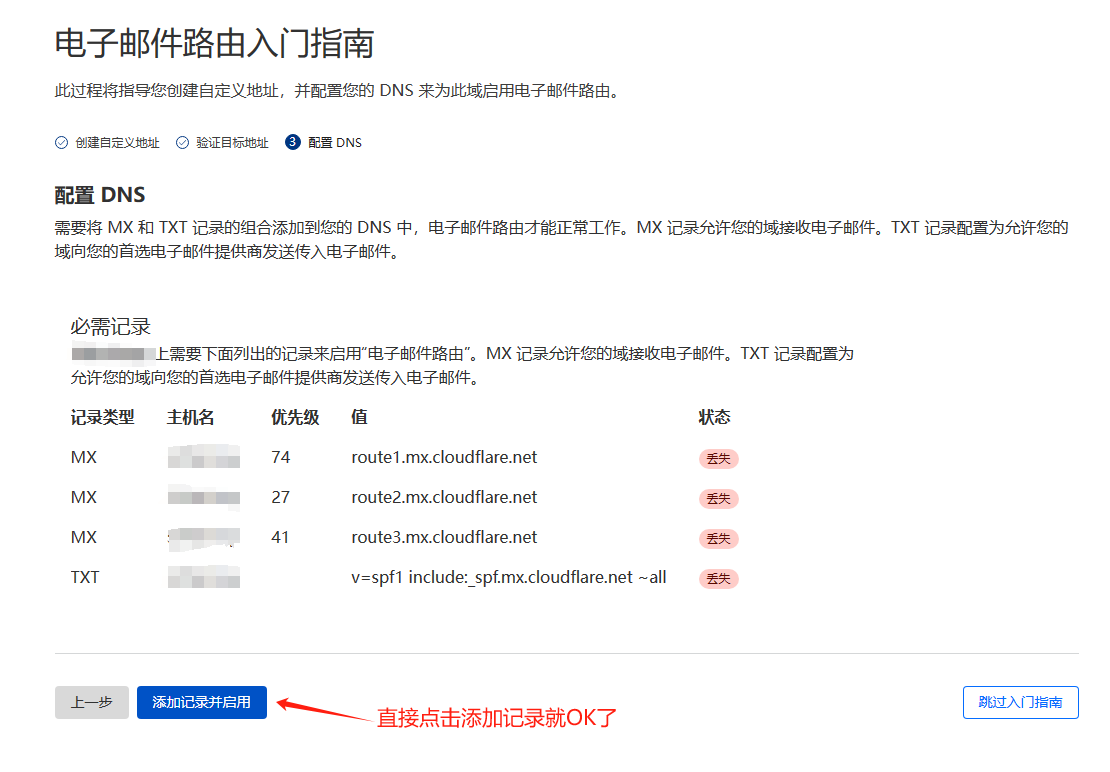
Task: Click priority value 74
Action: pos(280,457)
